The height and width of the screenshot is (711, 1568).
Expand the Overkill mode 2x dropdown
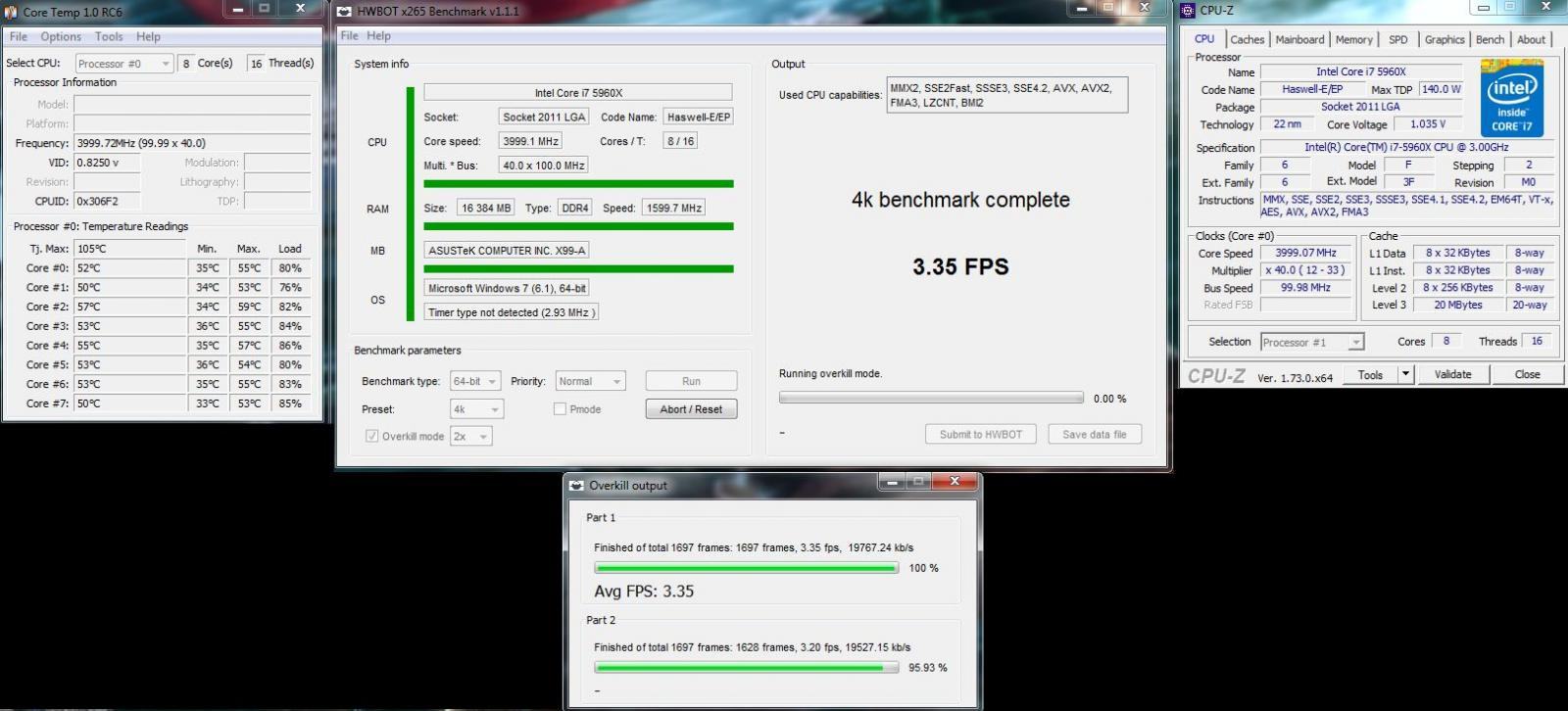[x=470, y=437]
